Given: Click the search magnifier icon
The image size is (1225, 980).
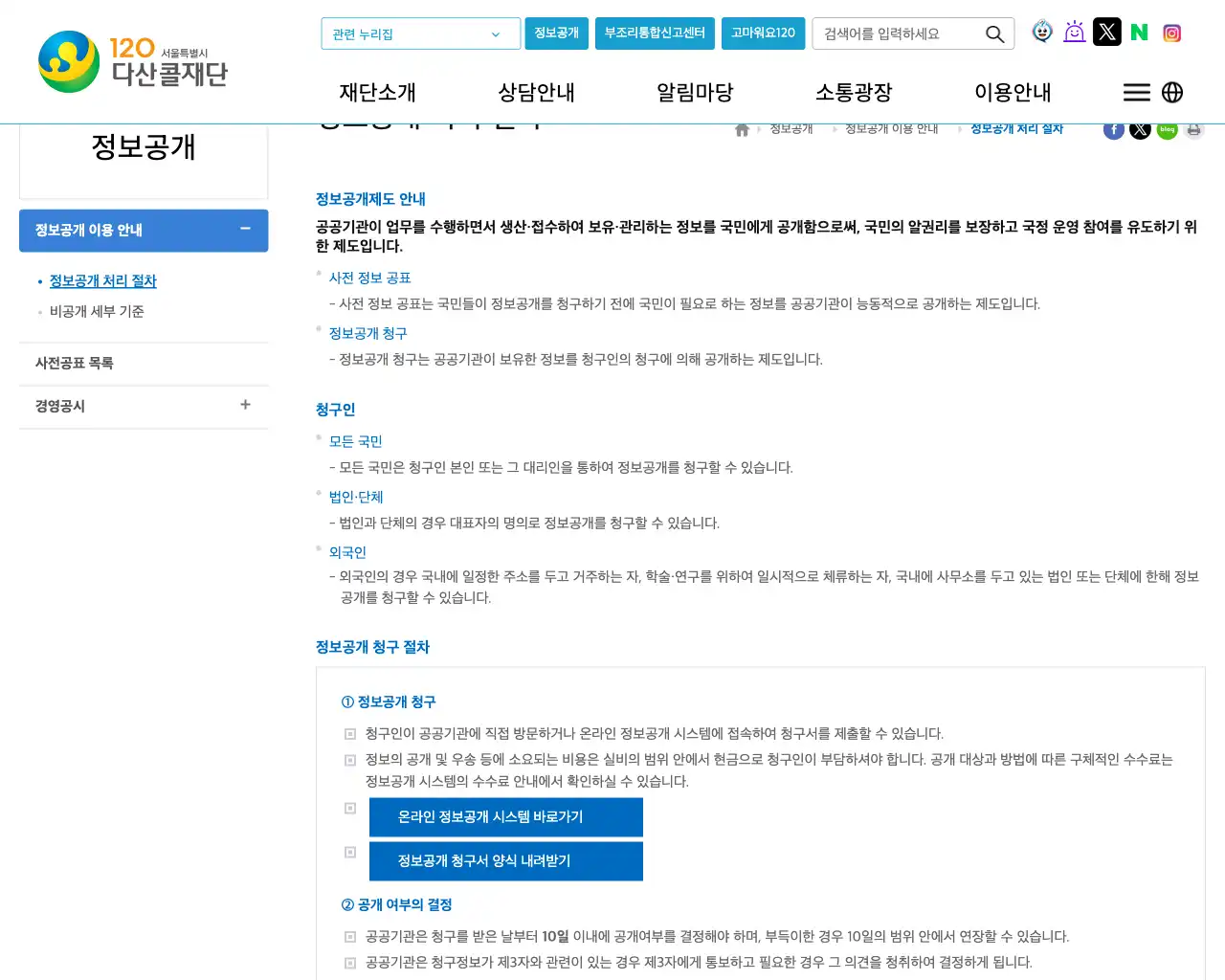Looking at the screenshot, I should 994,34.
